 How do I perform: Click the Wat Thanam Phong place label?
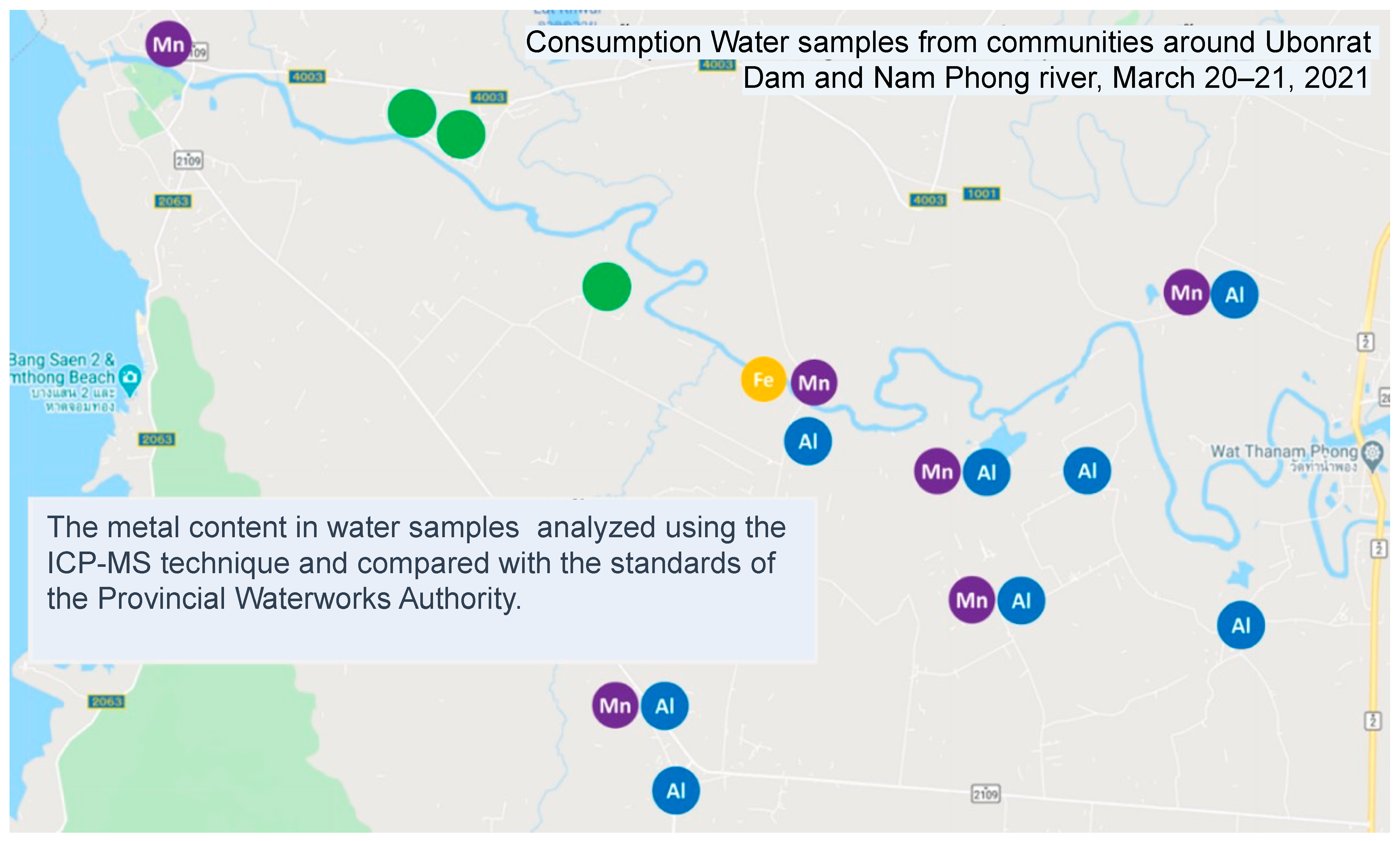[x=1284, y=452]
